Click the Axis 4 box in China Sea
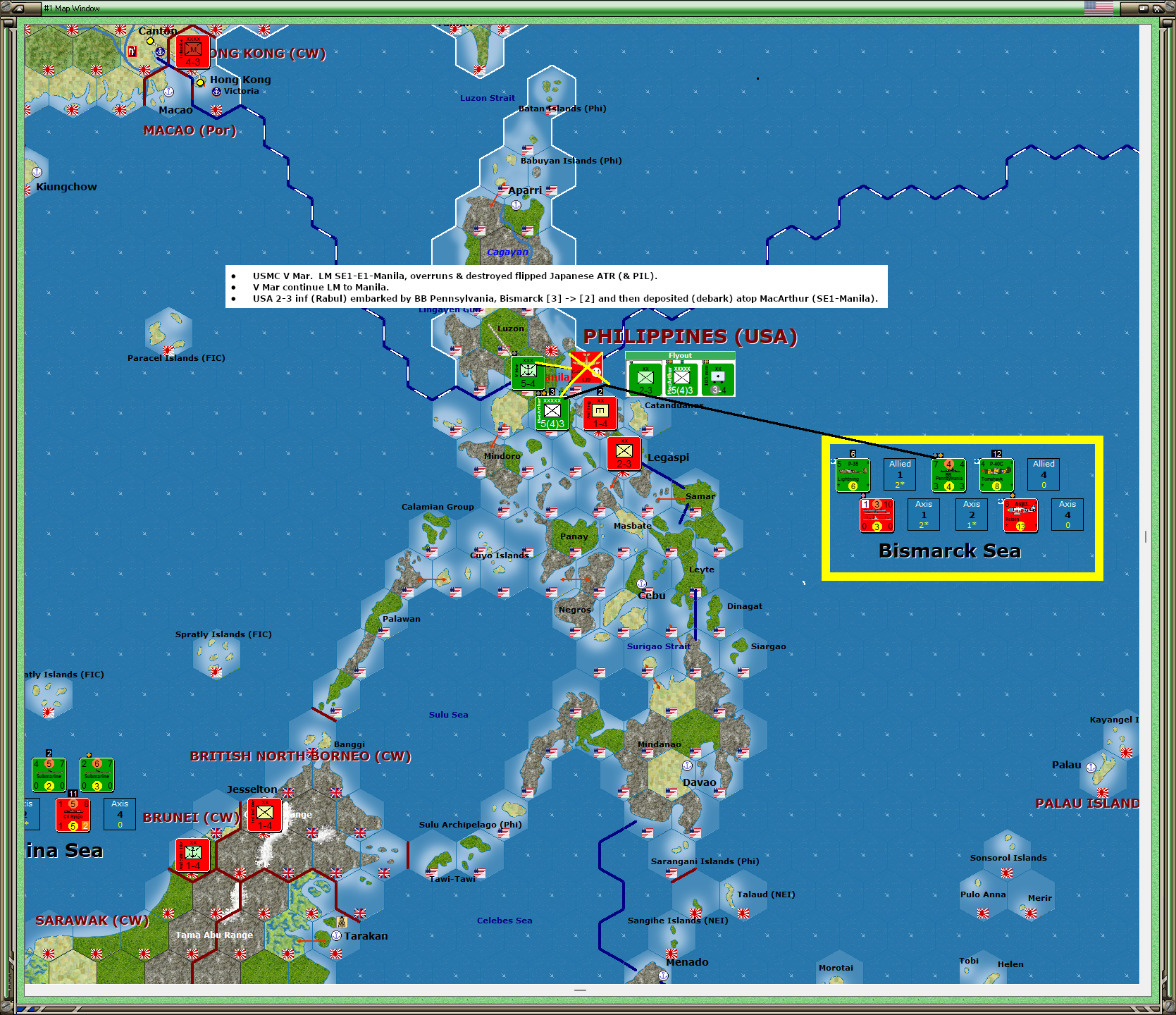 coord(120,814)
